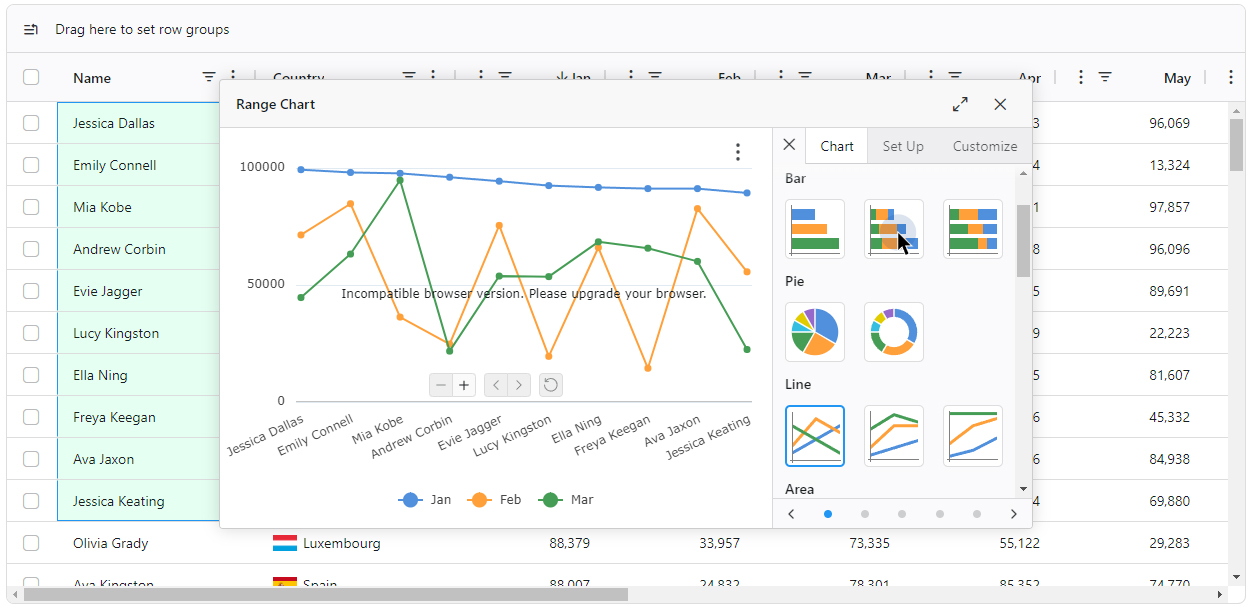Open the chart's three-dot options menu
The width and height of the screenshot is (1251, 610).
(x=738, y=152)
